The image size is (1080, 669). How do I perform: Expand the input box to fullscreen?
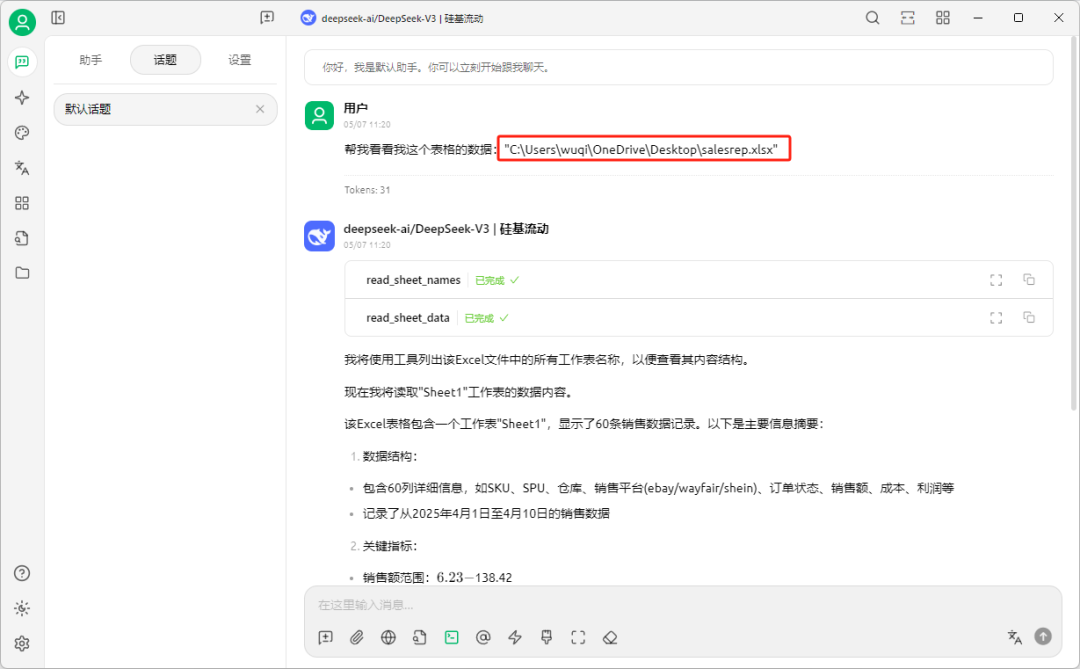point(578,637)
